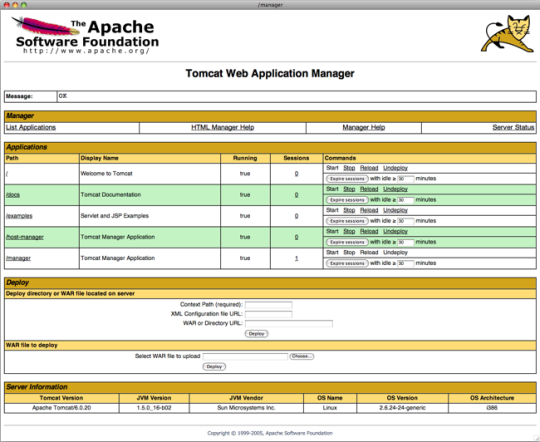540x442 pixels.
Task: Open HTML Manager Help link
Action: tap(222, 127)
